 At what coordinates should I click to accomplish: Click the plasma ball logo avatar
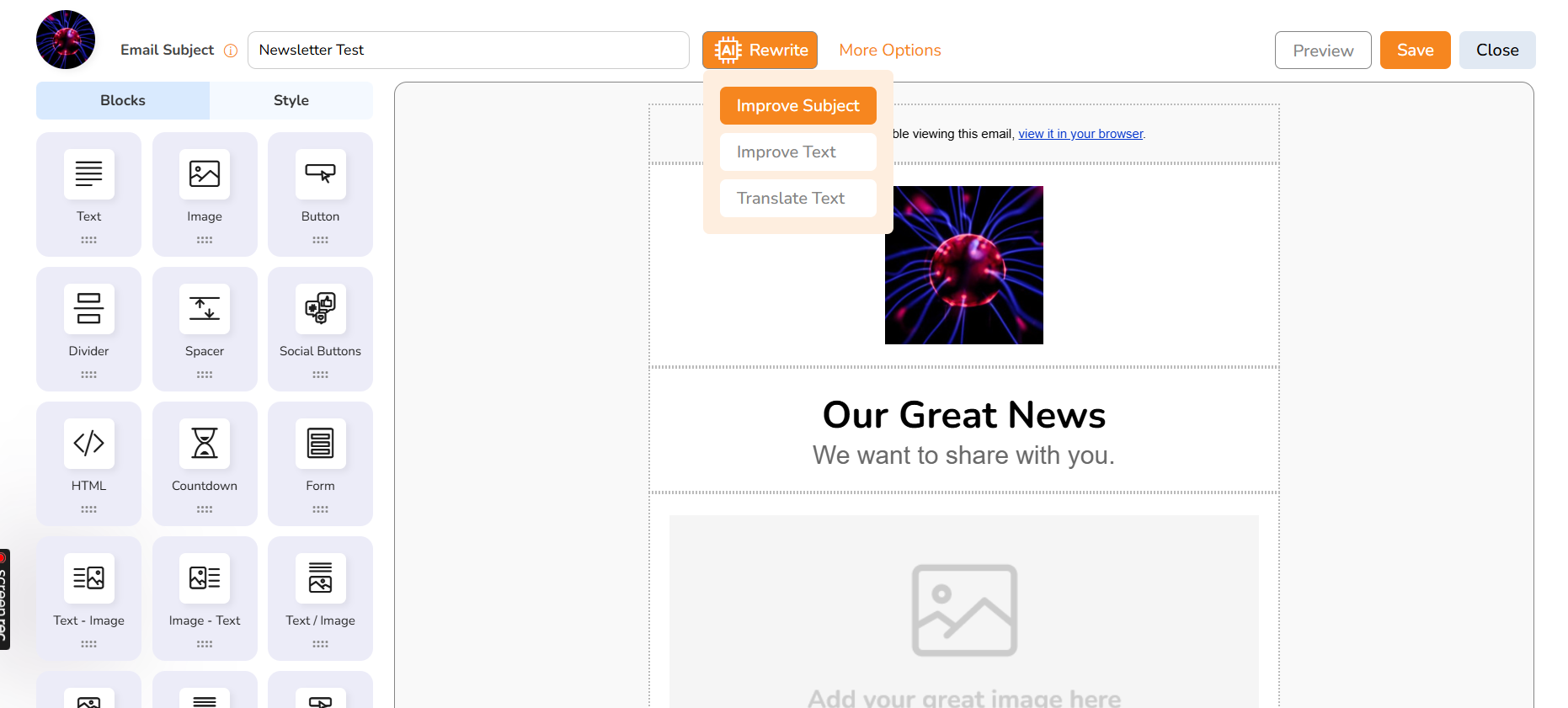66,40
